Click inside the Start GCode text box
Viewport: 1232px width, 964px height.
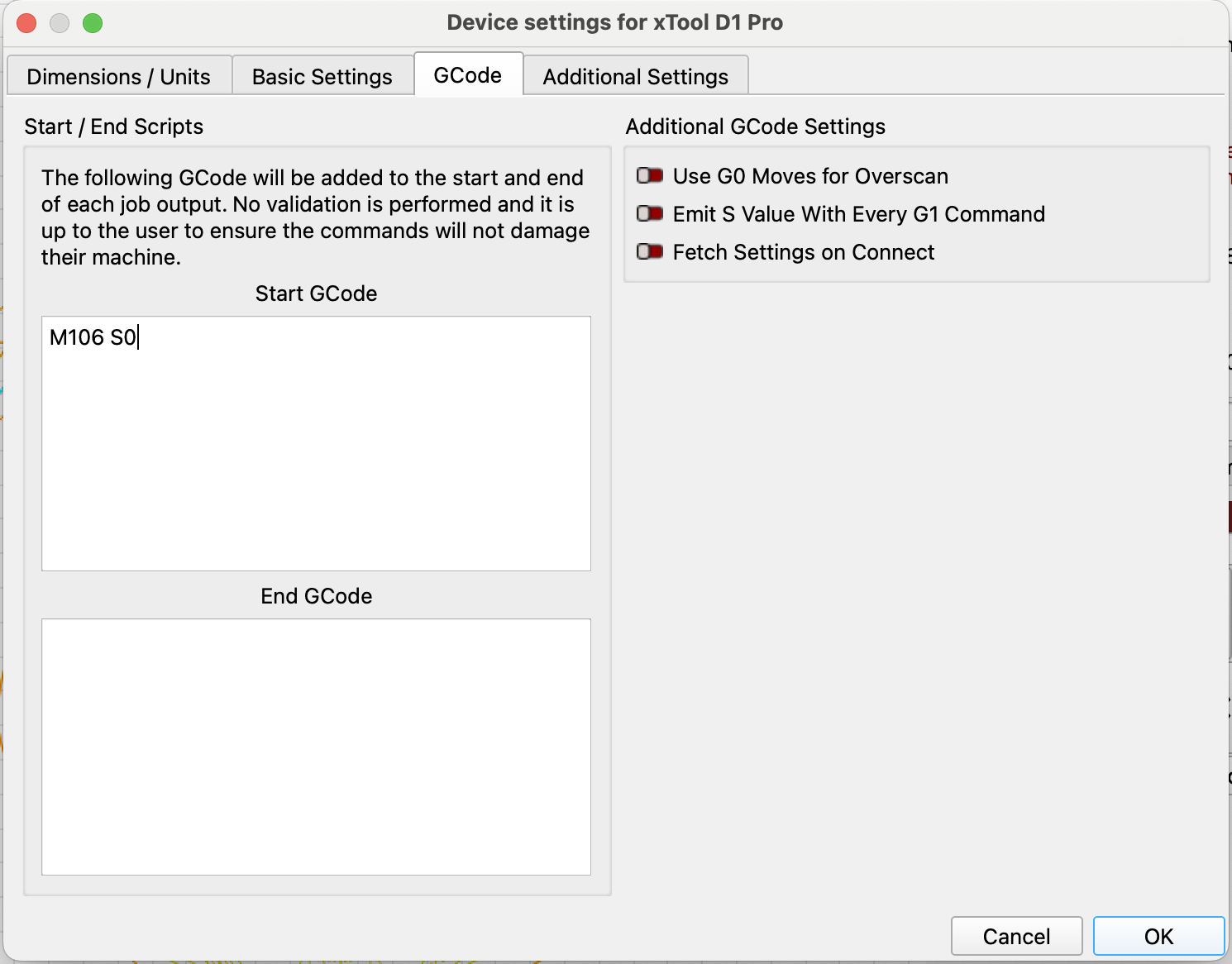(x=316, y=443)
